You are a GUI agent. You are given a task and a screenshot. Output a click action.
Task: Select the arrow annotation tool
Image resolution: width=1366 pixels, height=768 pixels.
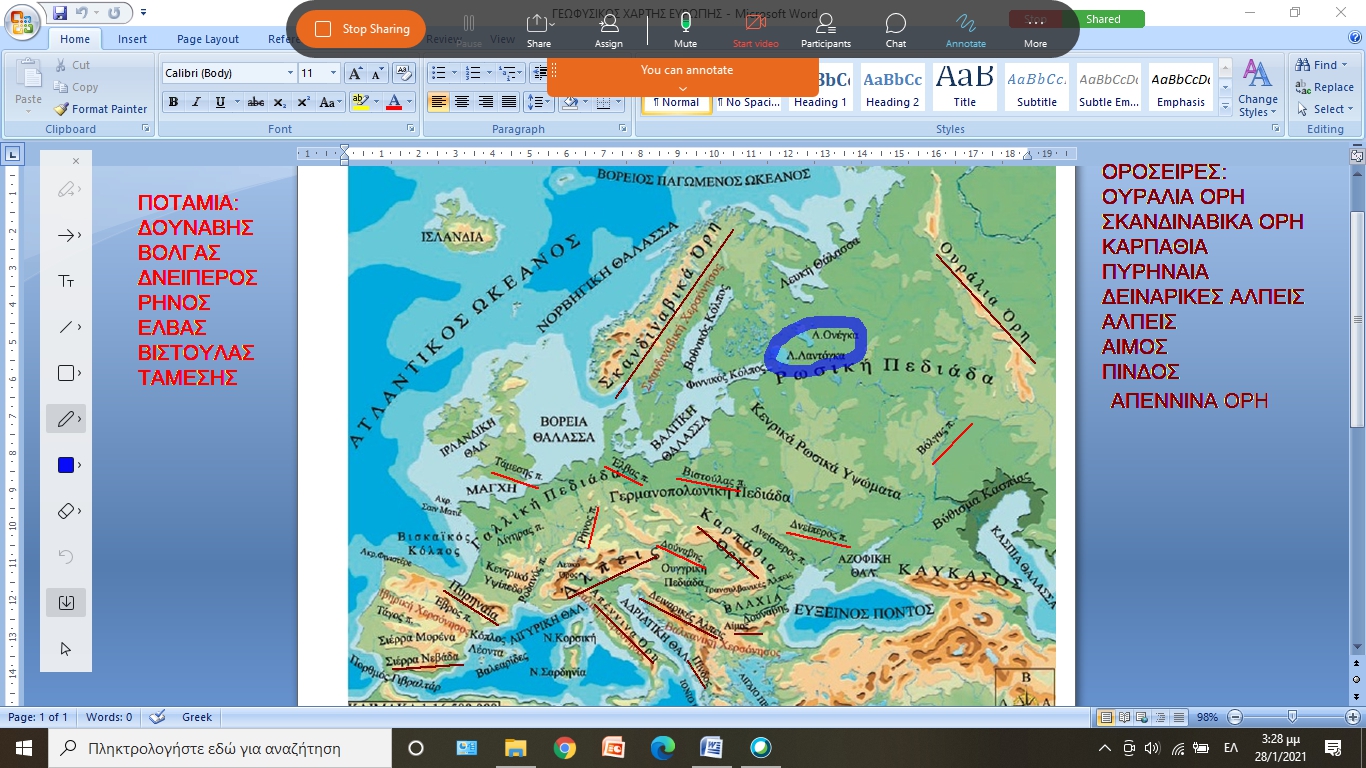[66, 235]
